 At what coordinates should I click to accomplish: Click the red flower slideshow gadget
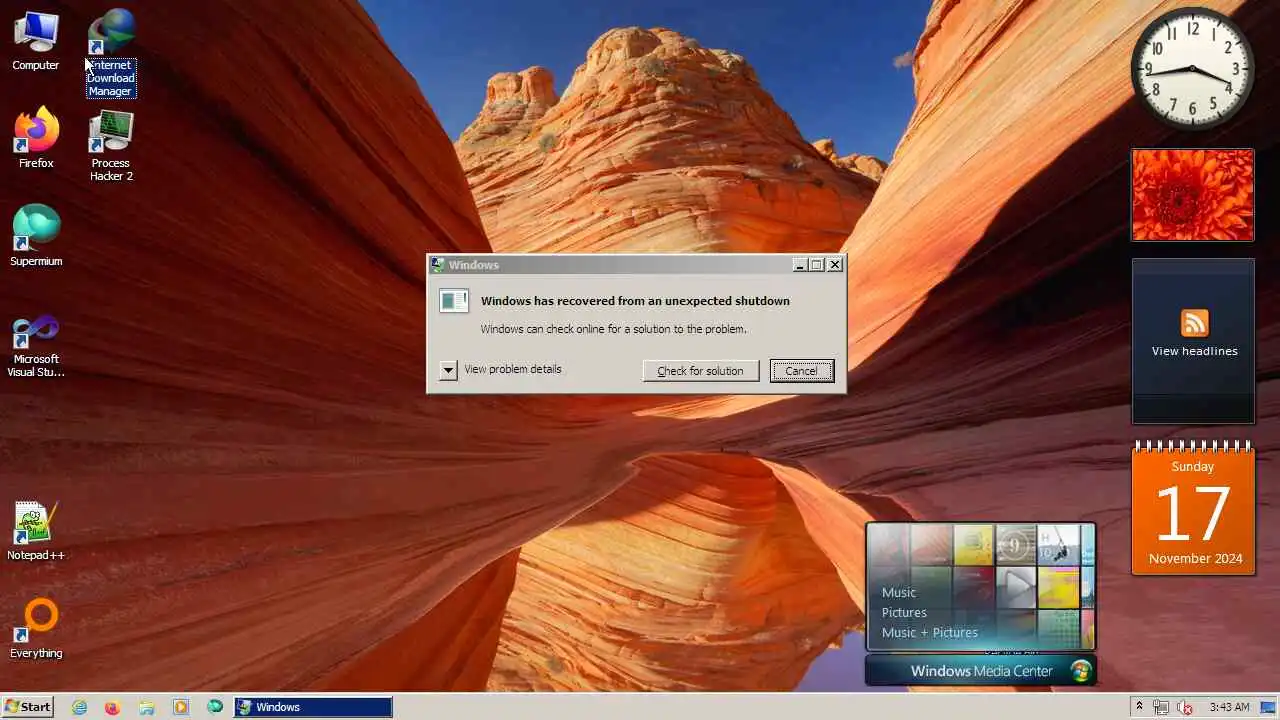pyautogui.click(x=1193, y=195)
